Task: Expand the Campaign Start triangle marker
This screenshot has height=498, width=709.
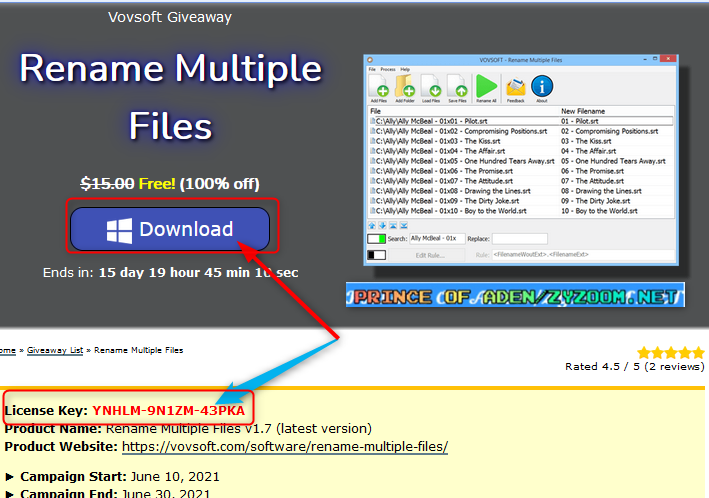Action: click(9, 477)
